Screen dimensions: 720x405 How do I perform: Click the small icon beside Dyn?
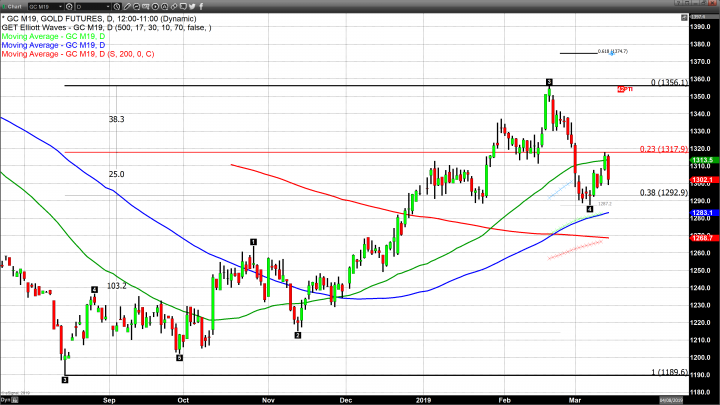[x=15, y=400]
